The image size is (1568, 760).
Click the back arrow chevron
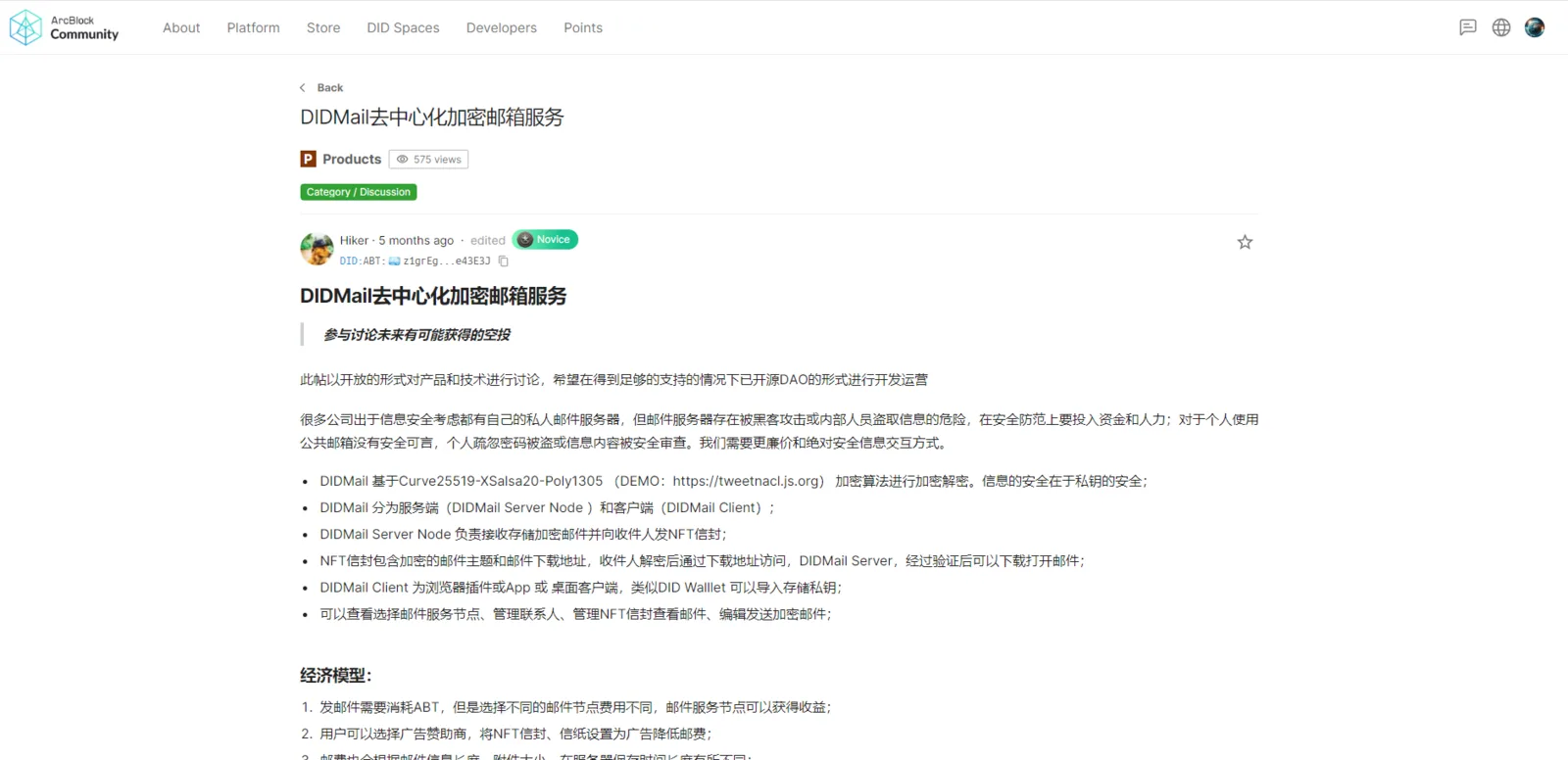302,88
